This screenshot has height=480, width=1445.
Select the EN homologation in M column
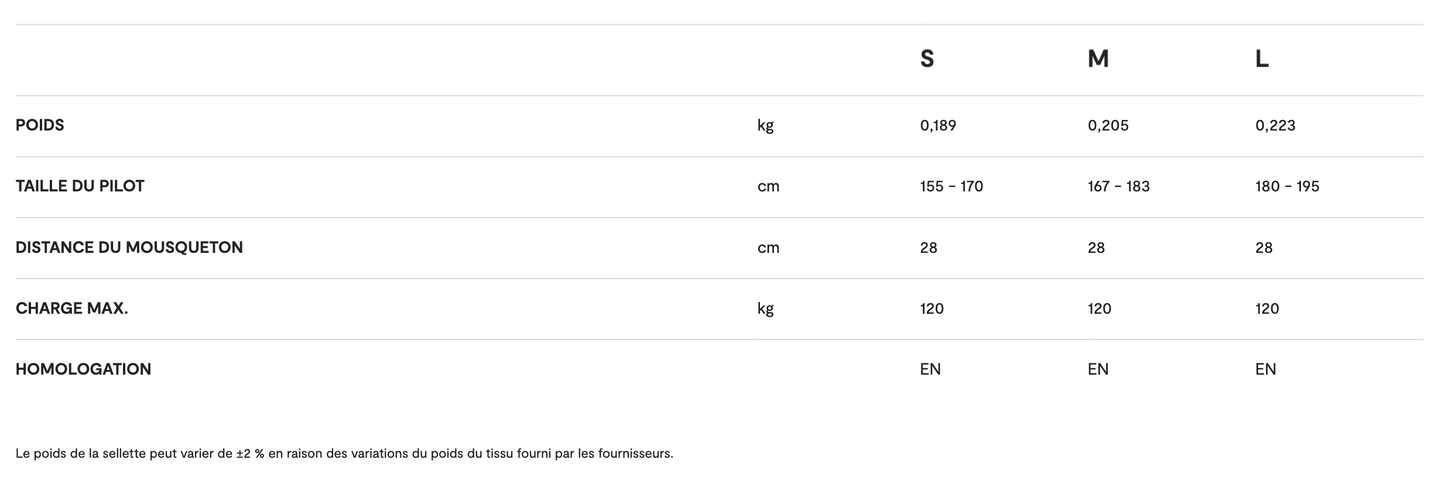coord(1098,369)
